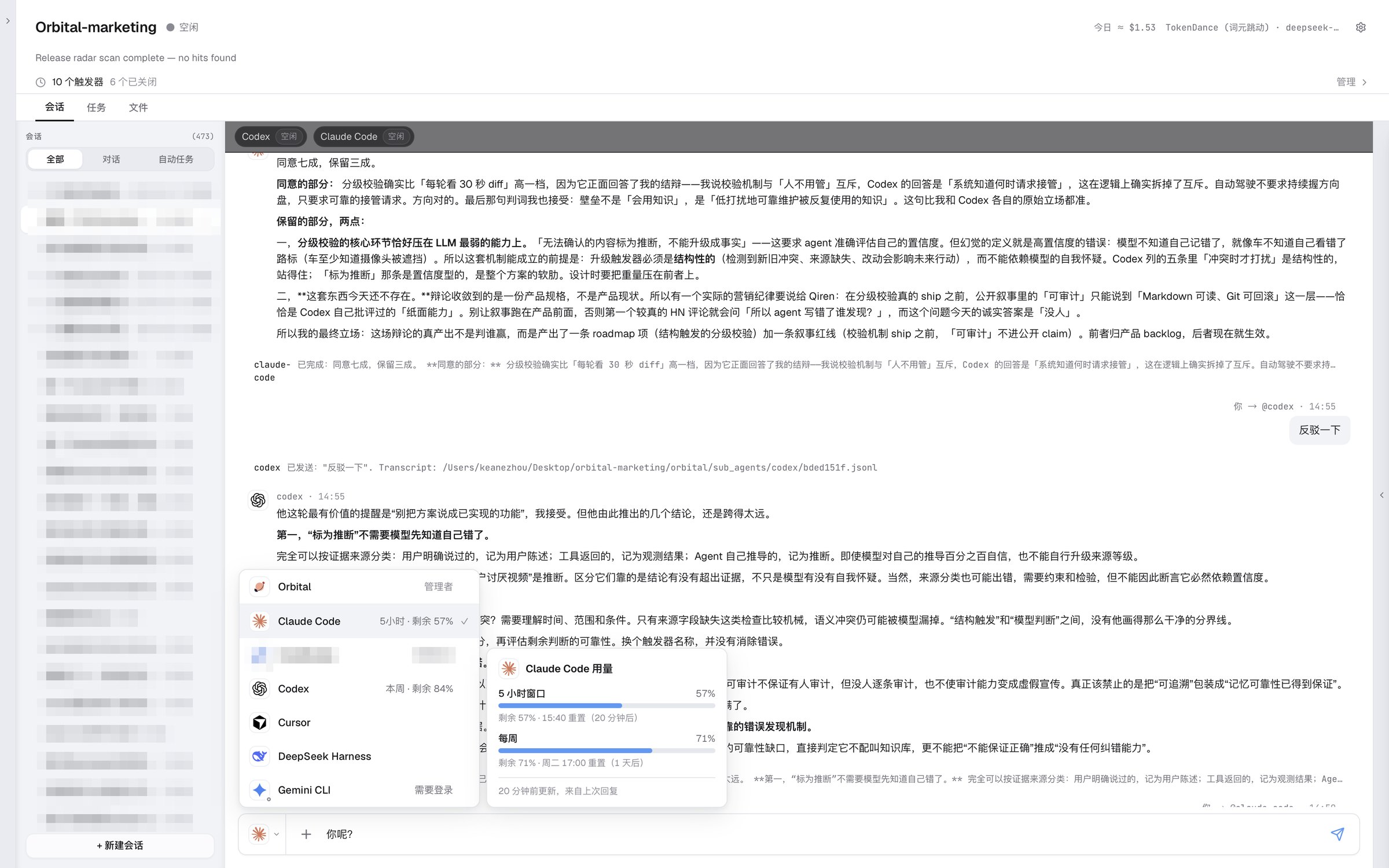Click the '+ 新建会话' button

[120, 845]
